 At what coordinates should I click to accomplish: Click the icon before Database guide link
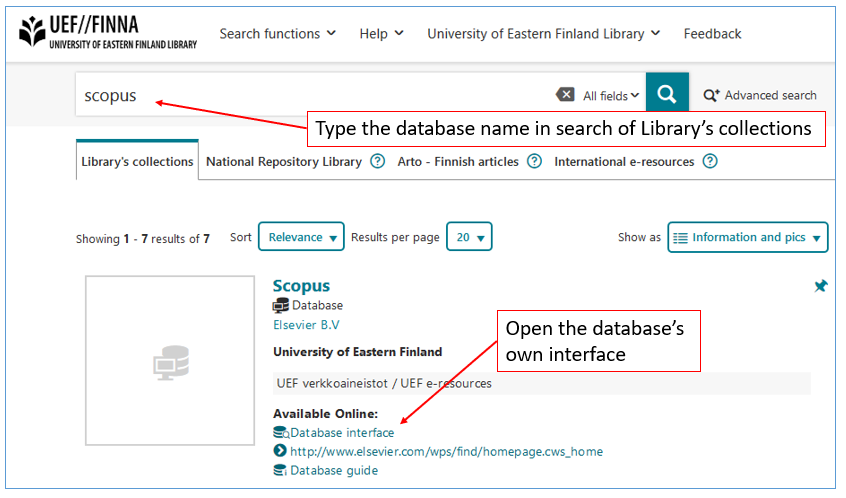[x=280, y=470]
